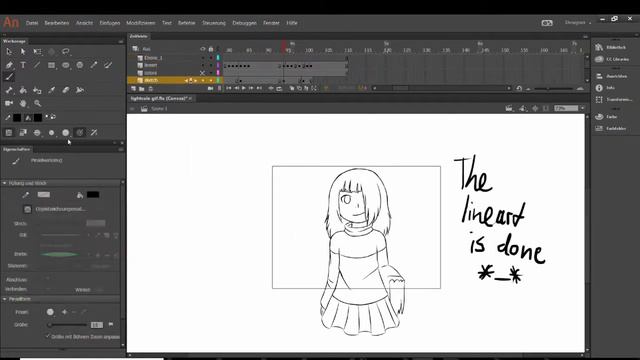Viewport: 640px width, 360px height.
Task: Select the Zoom magnifier tool
Action: 38,103
